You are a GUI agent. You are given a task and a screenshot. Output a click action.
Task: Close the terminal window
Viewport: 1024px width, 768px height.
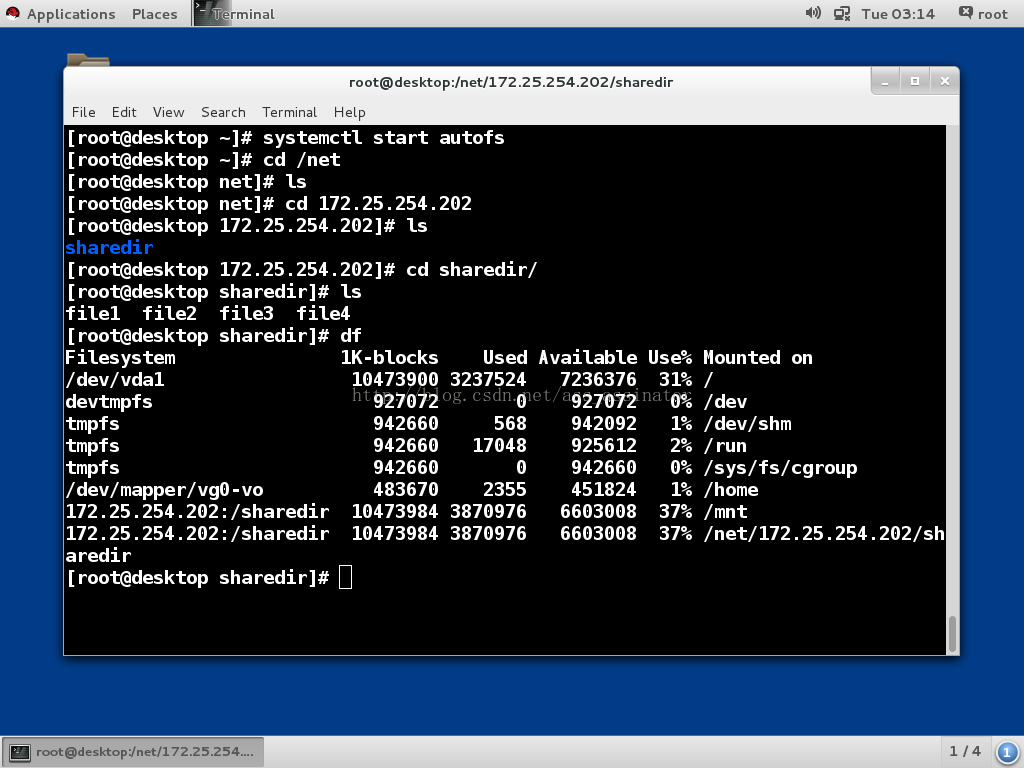click(x=944, y=82)
